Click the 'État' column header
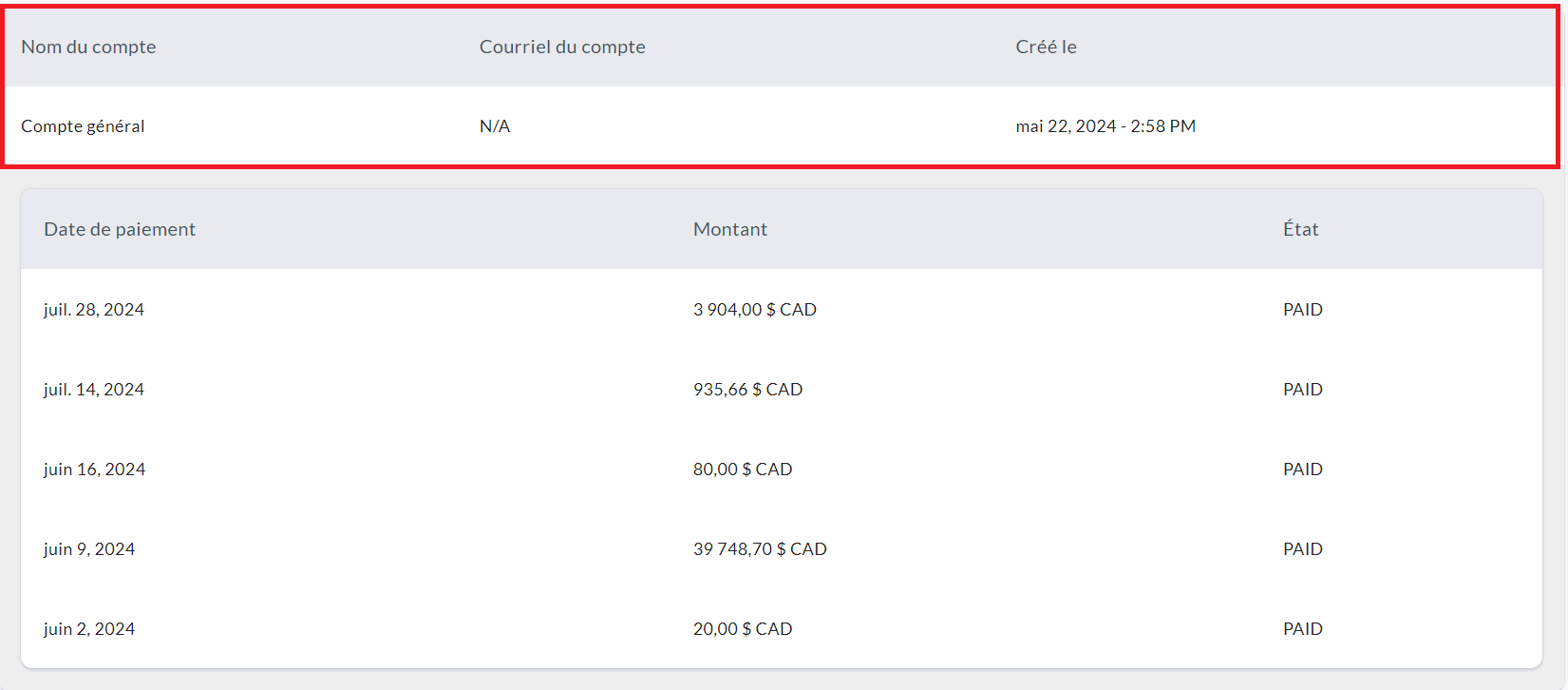Viewport: 1568px width, 690px height. click(1300, 229)
